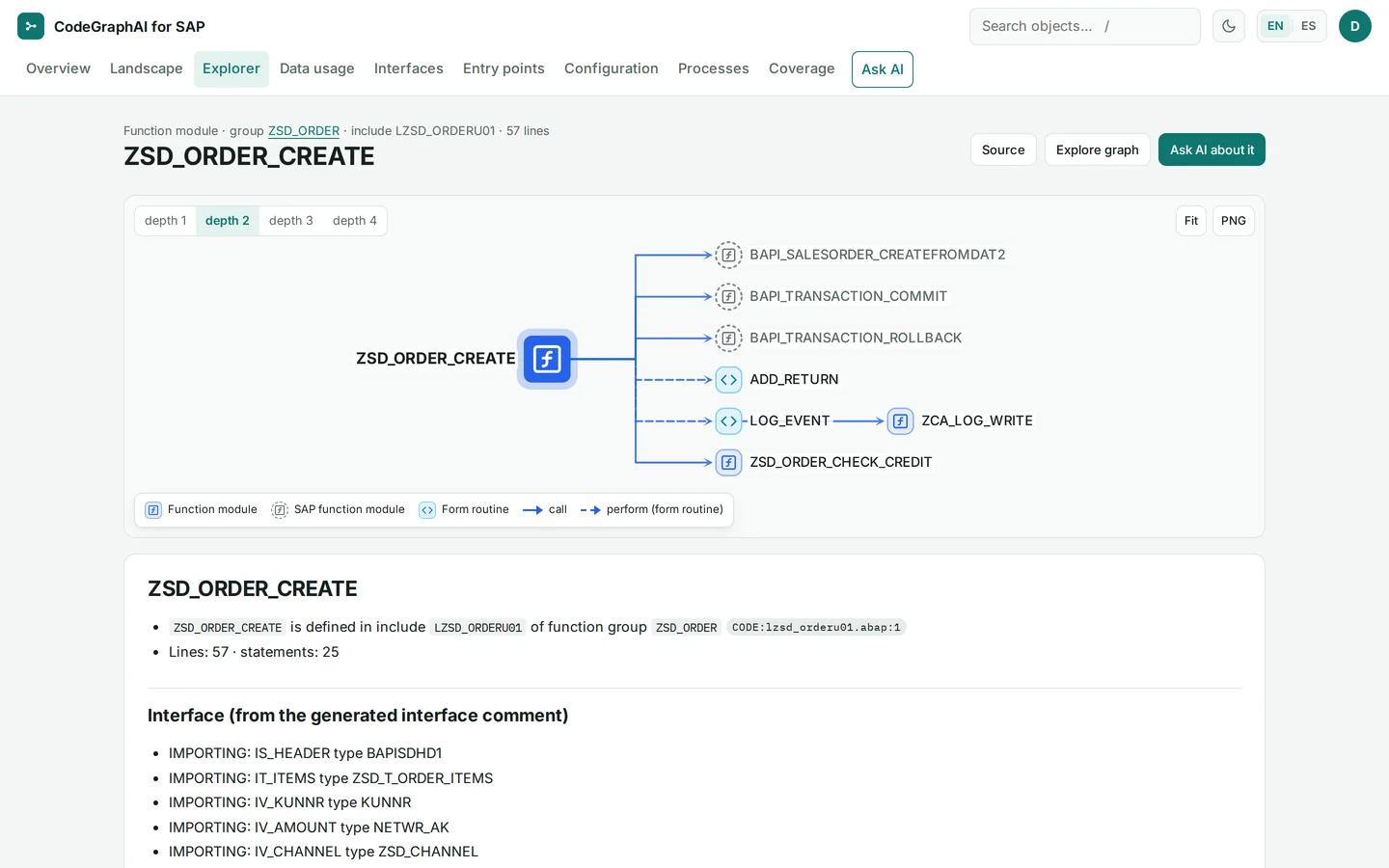The image size is (1389, 868).
Task: Click the Fit graph button
Action: tap(1191, 221)
